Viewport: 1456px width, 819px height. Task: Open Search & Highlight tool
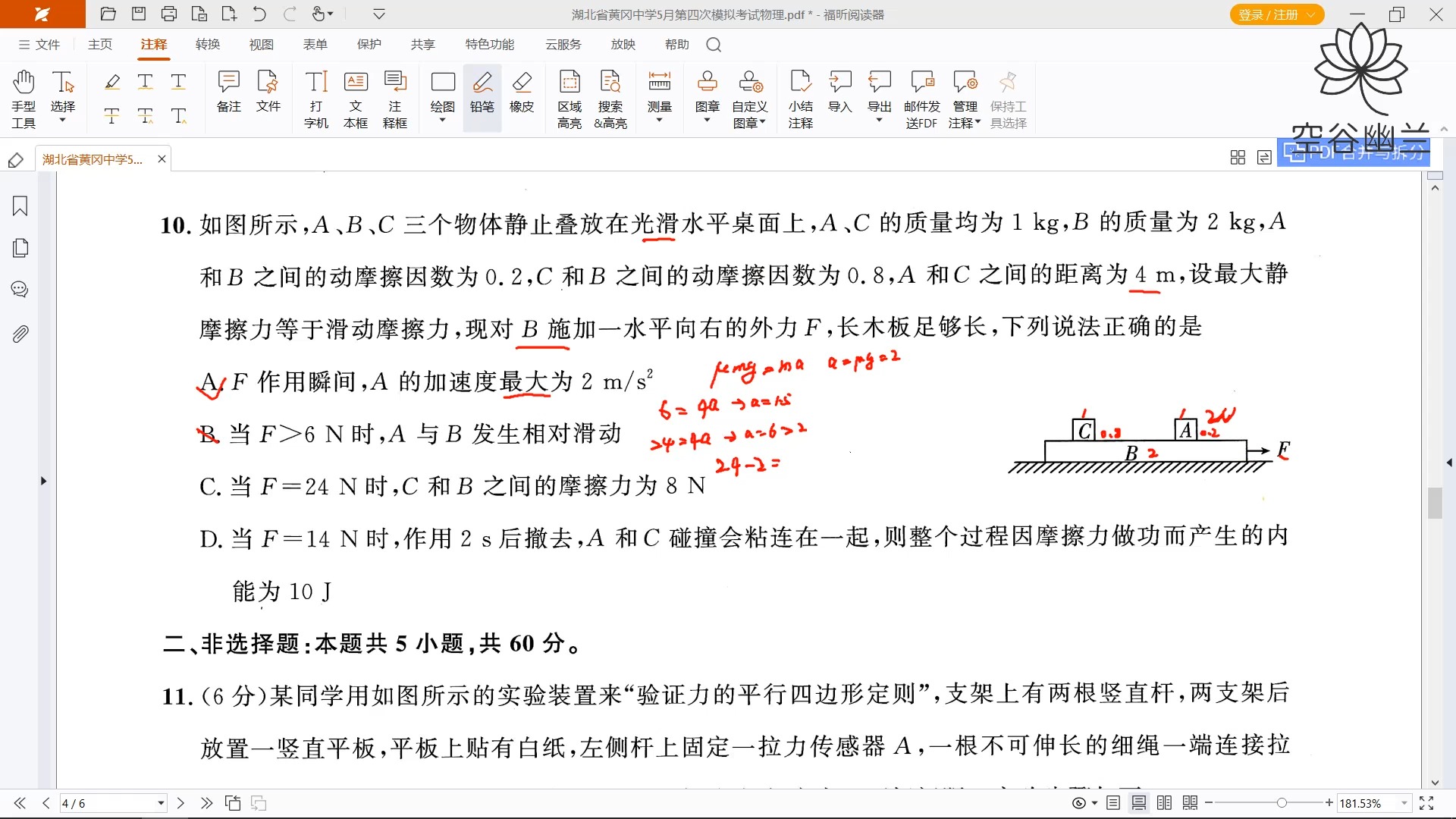tap(610, 99)
